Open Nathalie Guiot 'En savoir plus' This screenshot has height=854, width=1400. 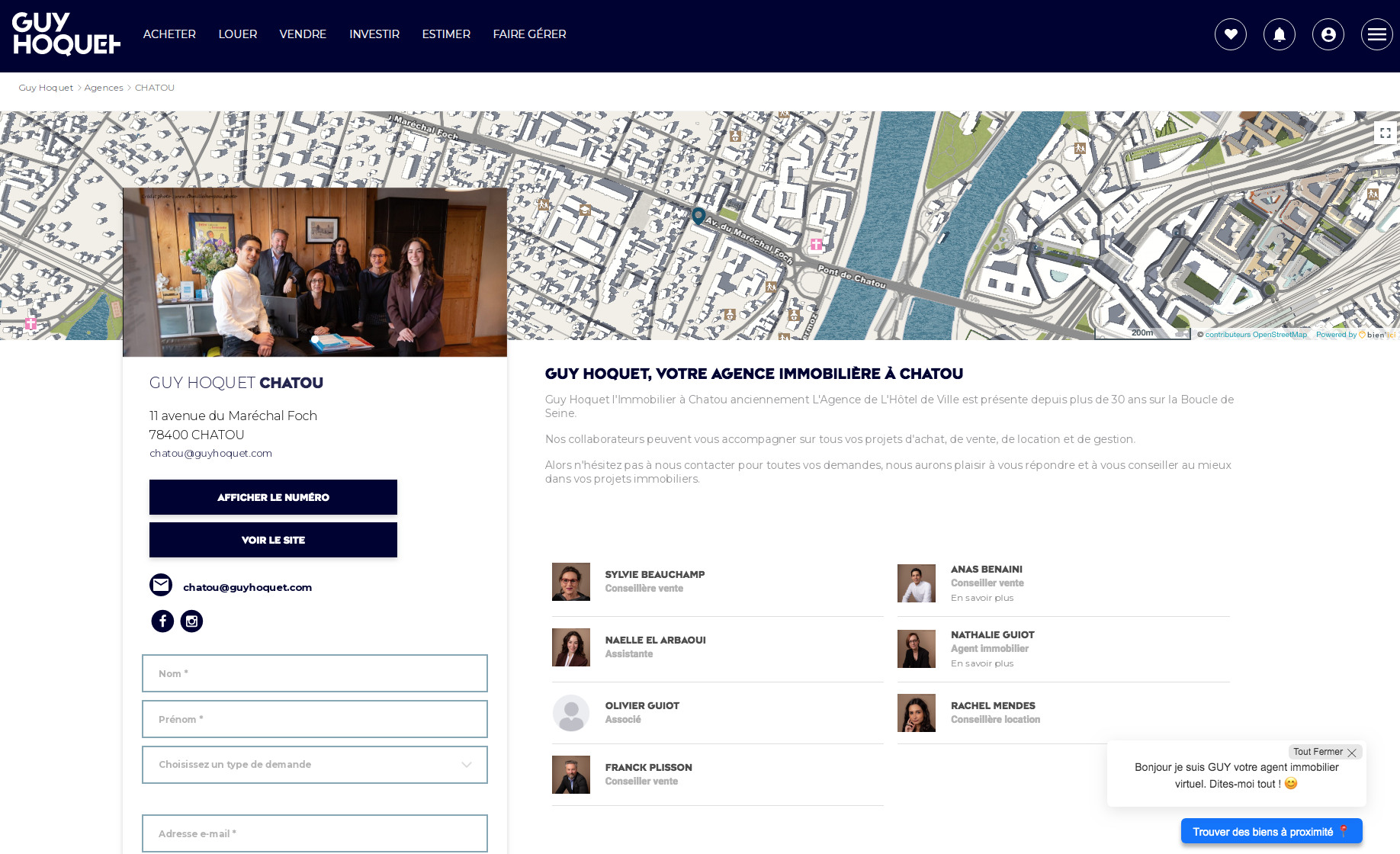click(982, 663)
